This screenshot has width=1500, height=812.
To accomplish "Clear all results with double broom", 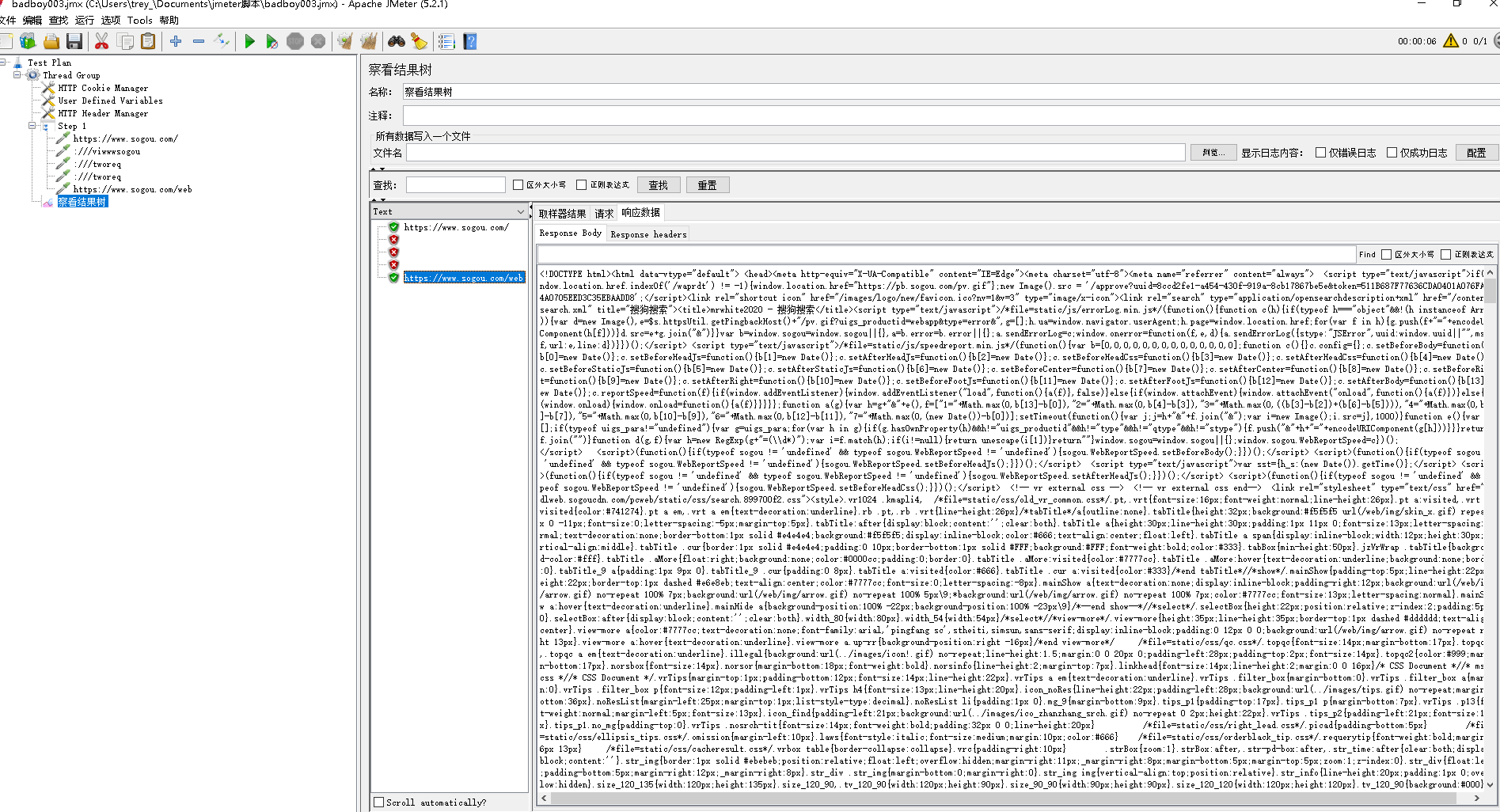I will pyautogui.click(x=368, y=41).
